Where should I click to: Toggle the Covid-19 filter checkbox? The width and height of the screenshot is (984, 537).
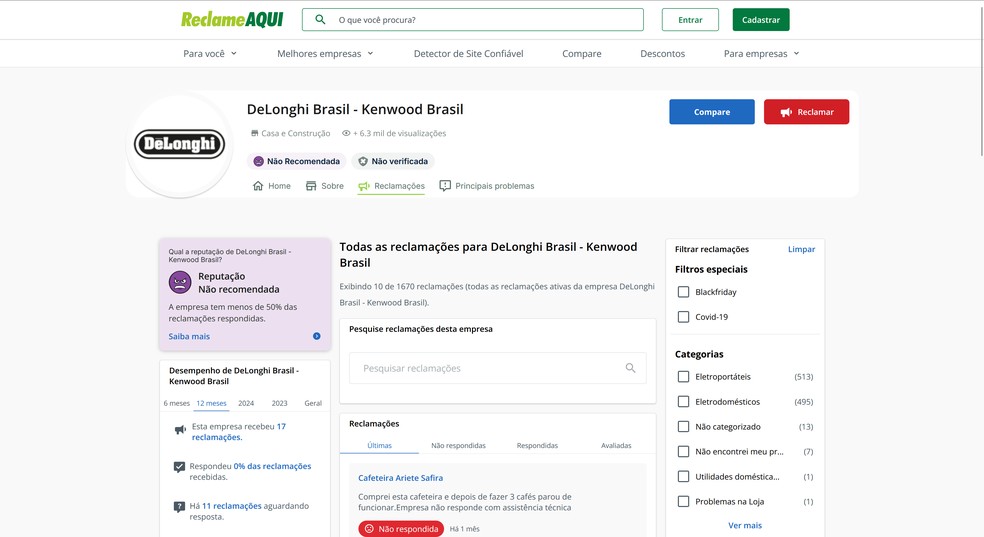[683, 317]
